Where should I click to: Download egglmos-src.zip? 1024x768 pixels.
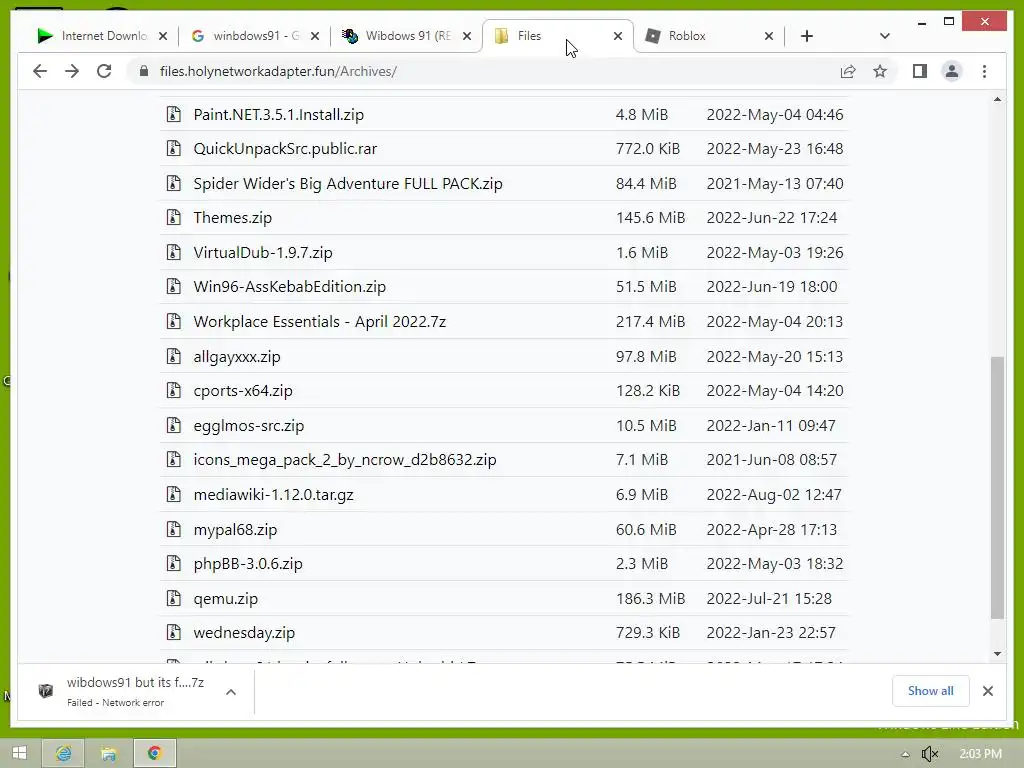[x=249, y=426]
